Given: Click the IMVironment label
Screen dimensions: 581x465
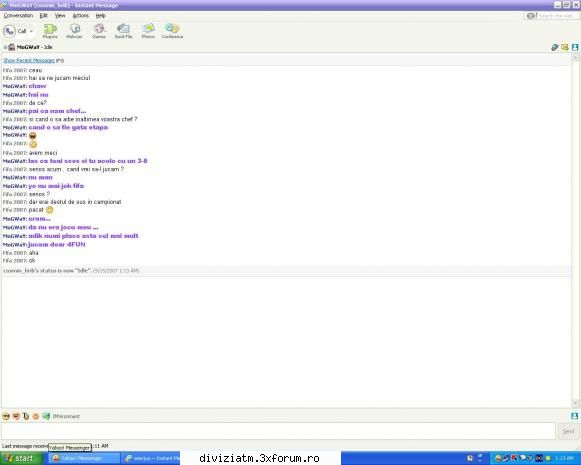Looking at the screenshot, I should 66,416.
